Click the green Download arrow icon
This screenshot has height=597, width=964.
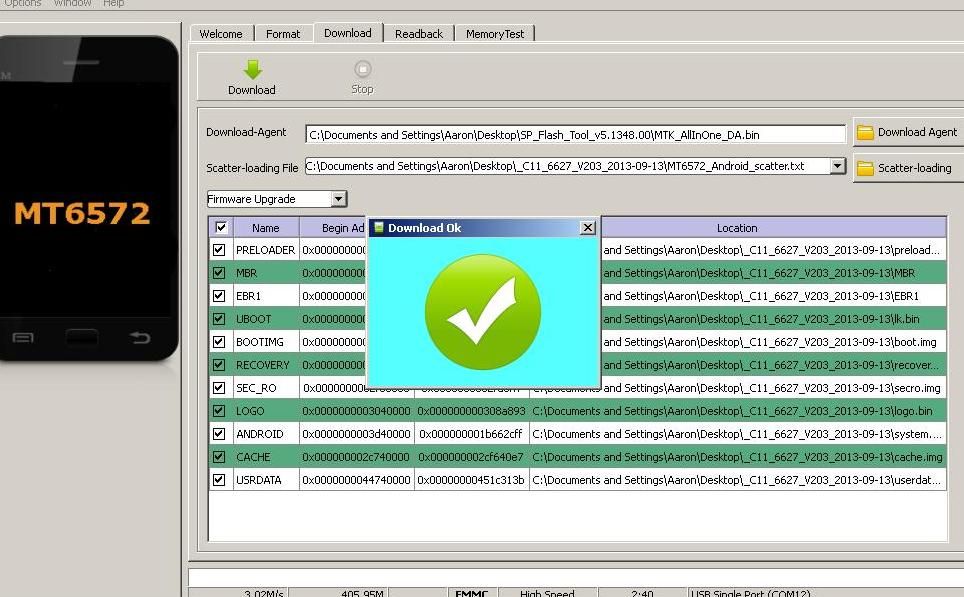pyautogui.click(x=252, y=69)
